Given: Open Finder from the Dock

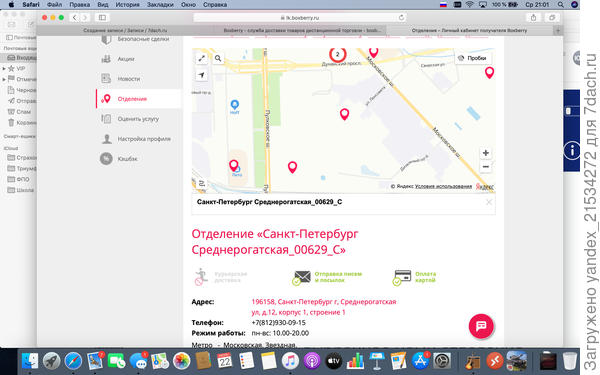Looking at the screenshot, I should (29, 360).
